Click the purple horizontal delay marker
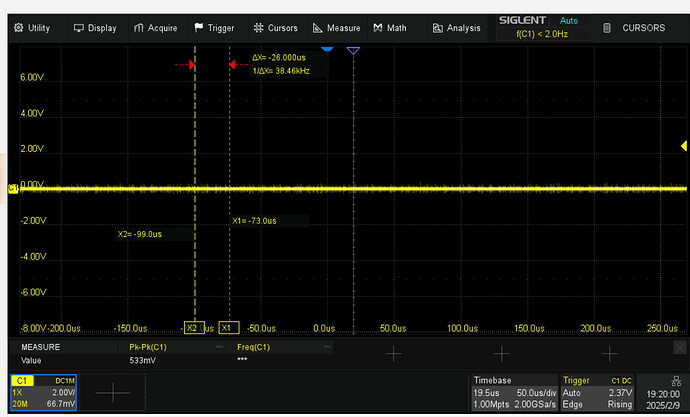 click(x=353, y=50)
